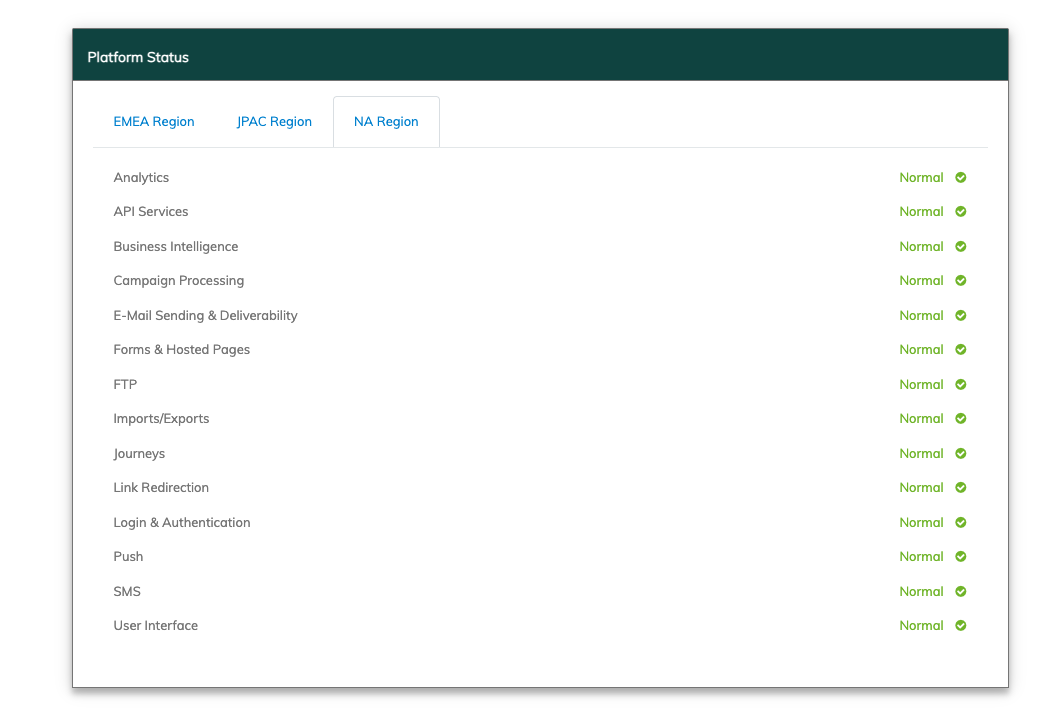This screenshot has height=714, width=1037.
Task: Click the Normal status text for Imports/Exports
Action: (x=921, y=419)
